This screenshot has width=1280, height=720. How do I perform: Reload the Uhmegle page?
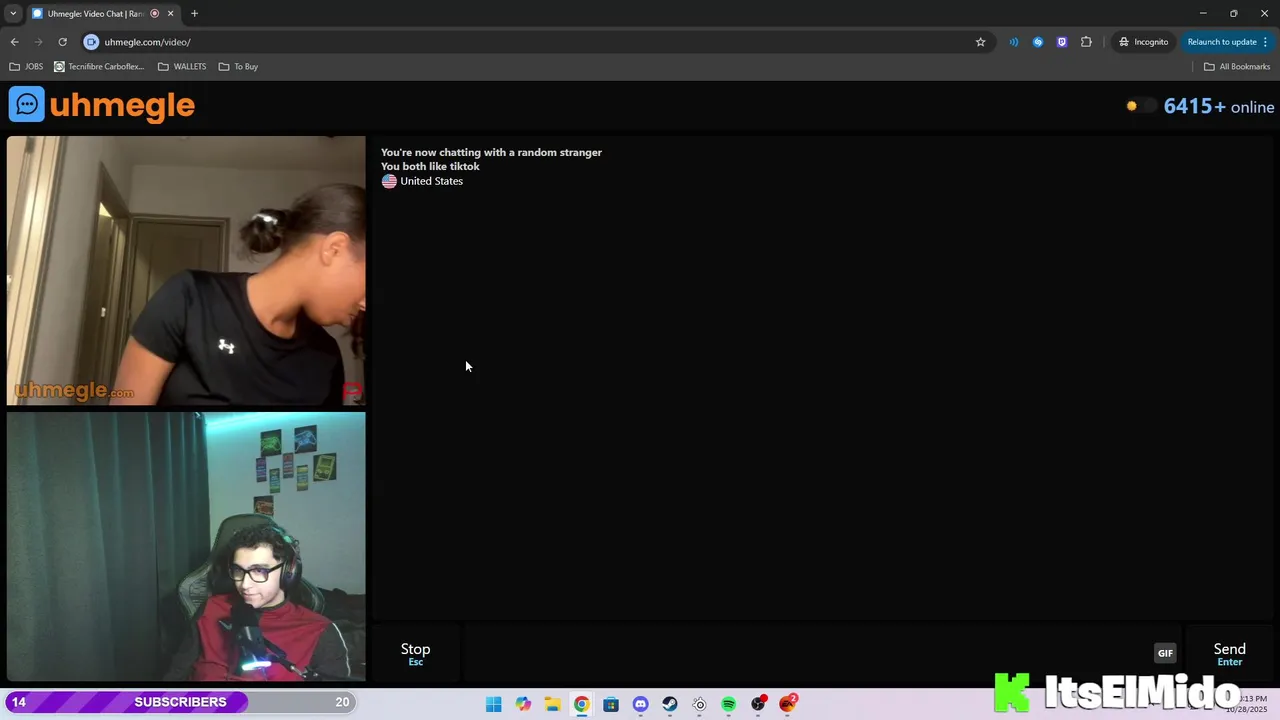pyautogui.click(x=62, y=42)
